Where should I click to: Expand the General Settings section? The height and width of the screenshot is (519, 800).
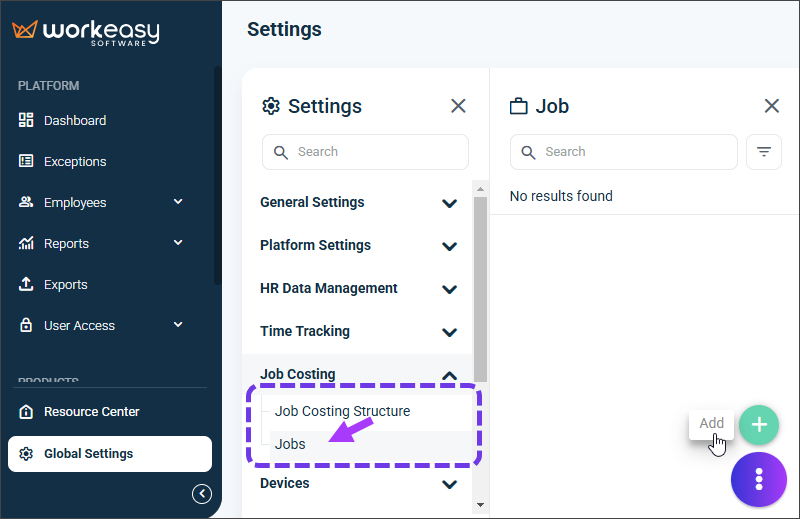pyautogui.click(x=358, y=202)
